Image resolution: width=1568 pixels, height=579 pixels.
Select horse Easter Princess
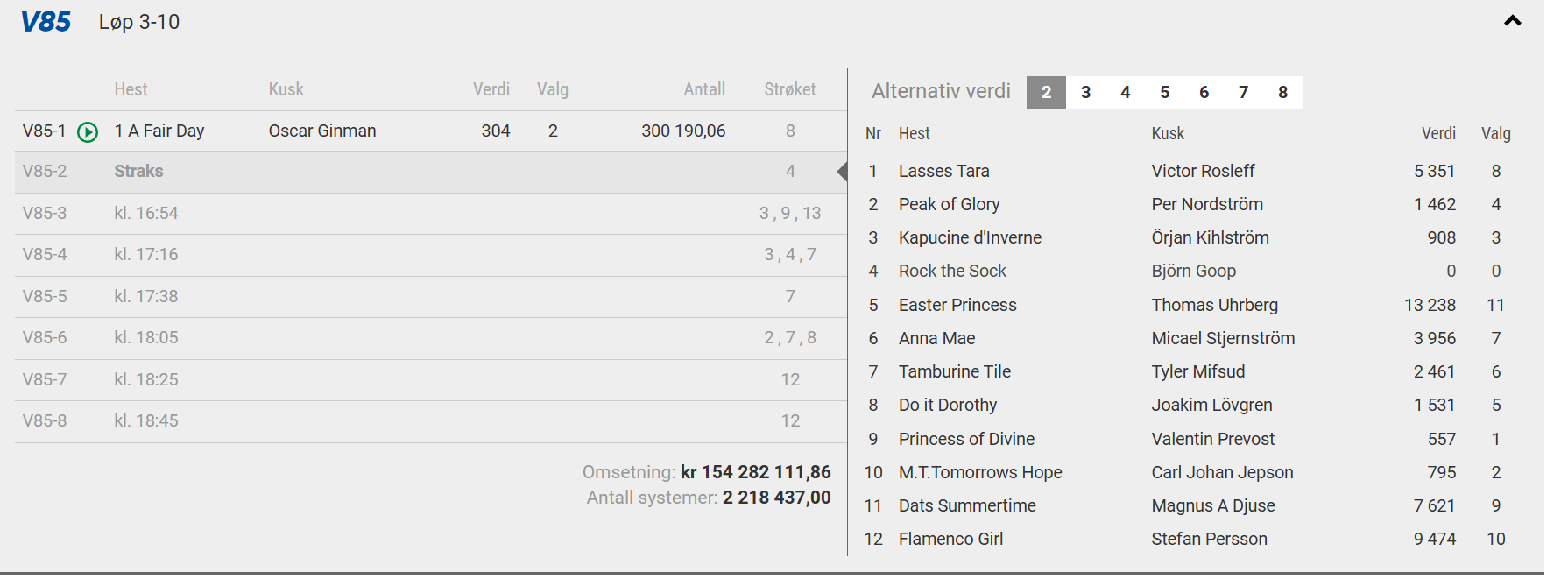[957, 306]
